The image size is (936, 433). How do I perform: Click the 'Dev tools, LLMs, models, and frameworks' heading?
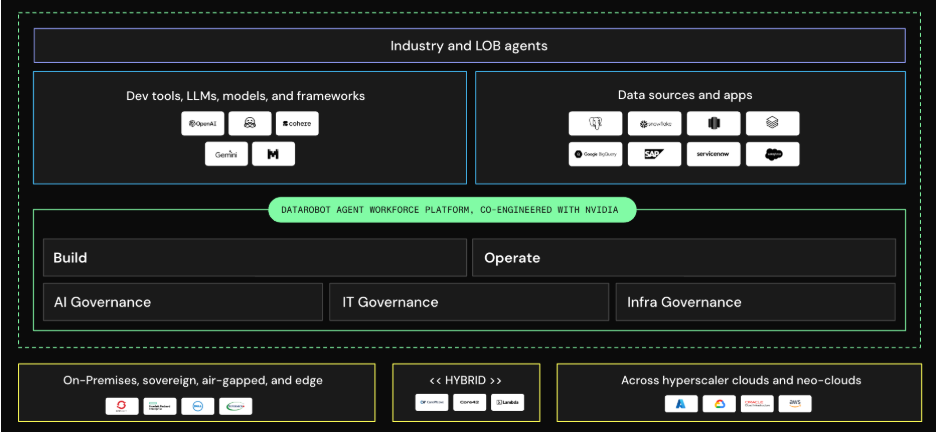245,96
